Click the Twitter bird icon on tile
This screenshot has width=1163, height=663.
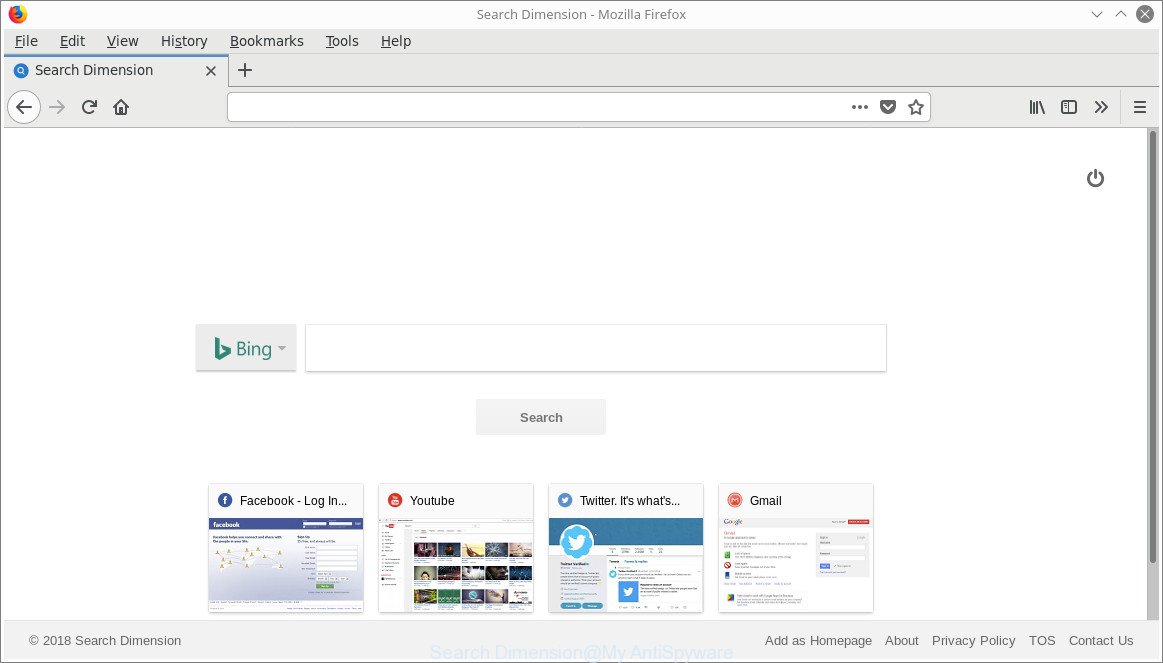(565, 501)
